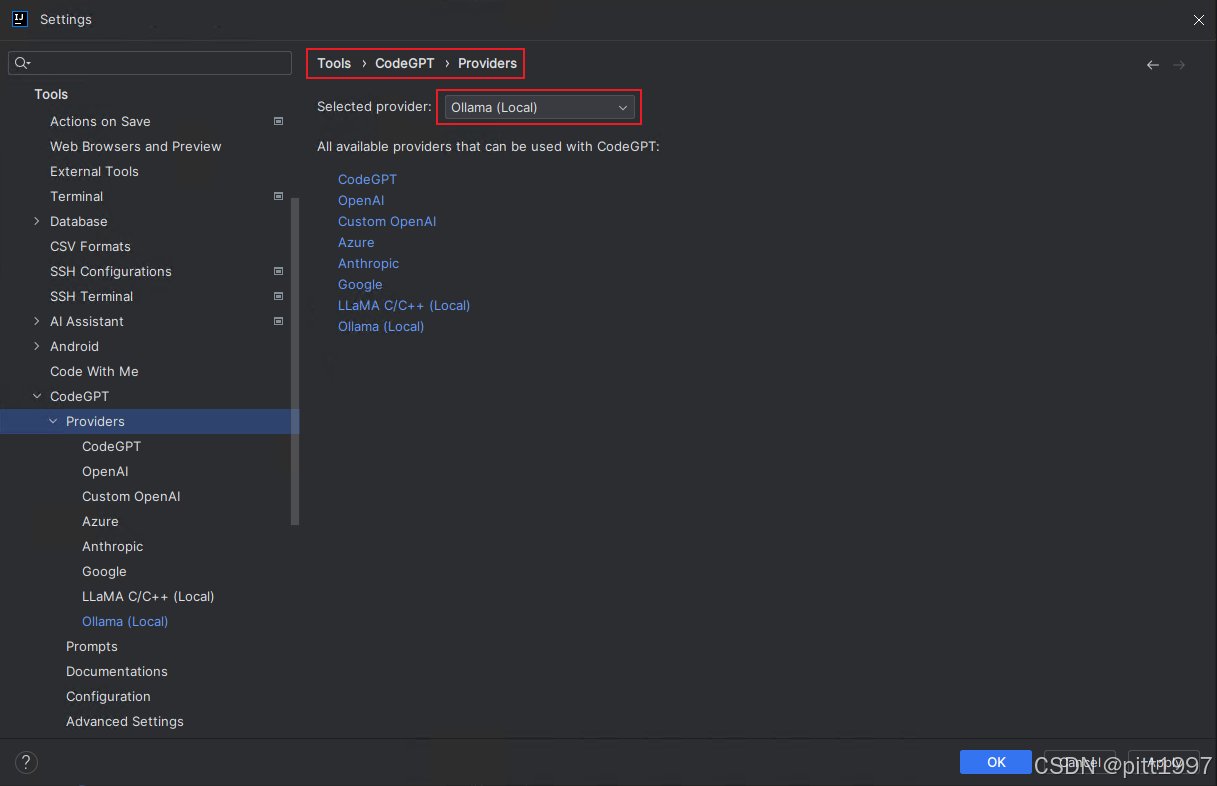Image resolution: width=1217 pixels, height=786 pixels.
Task: Click the Settings app icon in title bar
Action: coord(20,19)
